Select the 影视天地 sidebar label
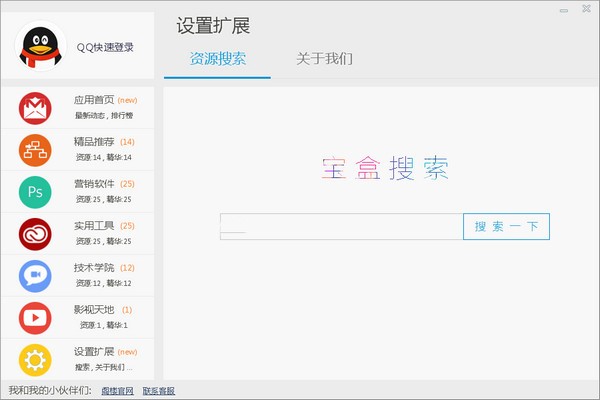Screen dimensions: 600x400 point(94,310)
